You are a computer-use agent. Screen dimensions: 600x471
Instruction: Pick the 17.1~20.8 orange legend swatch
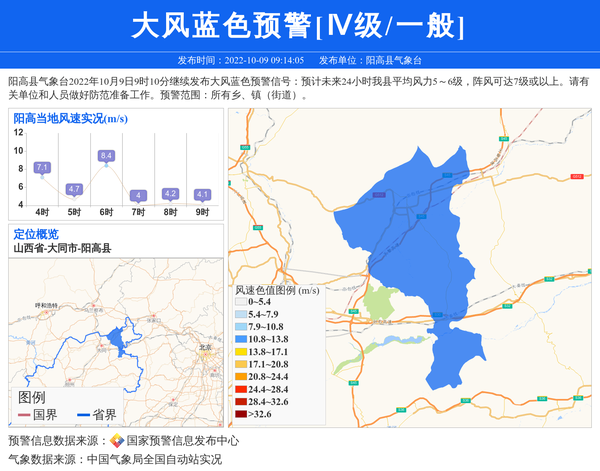(241, 364)
